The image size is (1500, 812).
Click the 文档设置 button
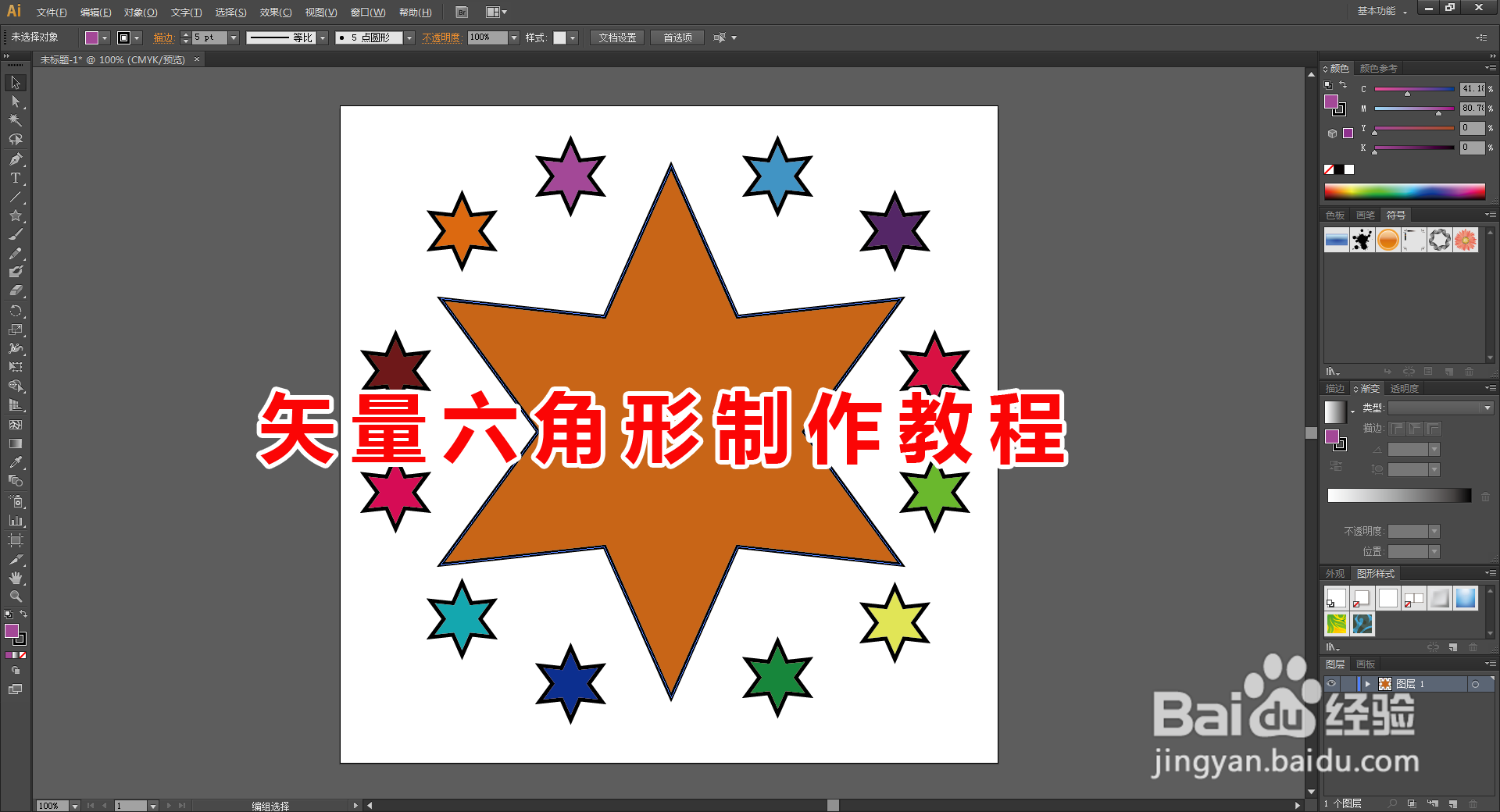point(616,37)
